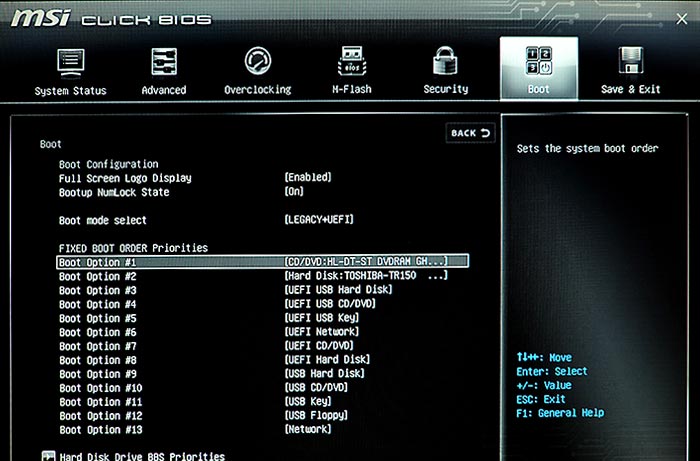Open Boot Option #7 UEFI CD/DVD value
This screenshot has height=461, width=700.
point(319,345)
